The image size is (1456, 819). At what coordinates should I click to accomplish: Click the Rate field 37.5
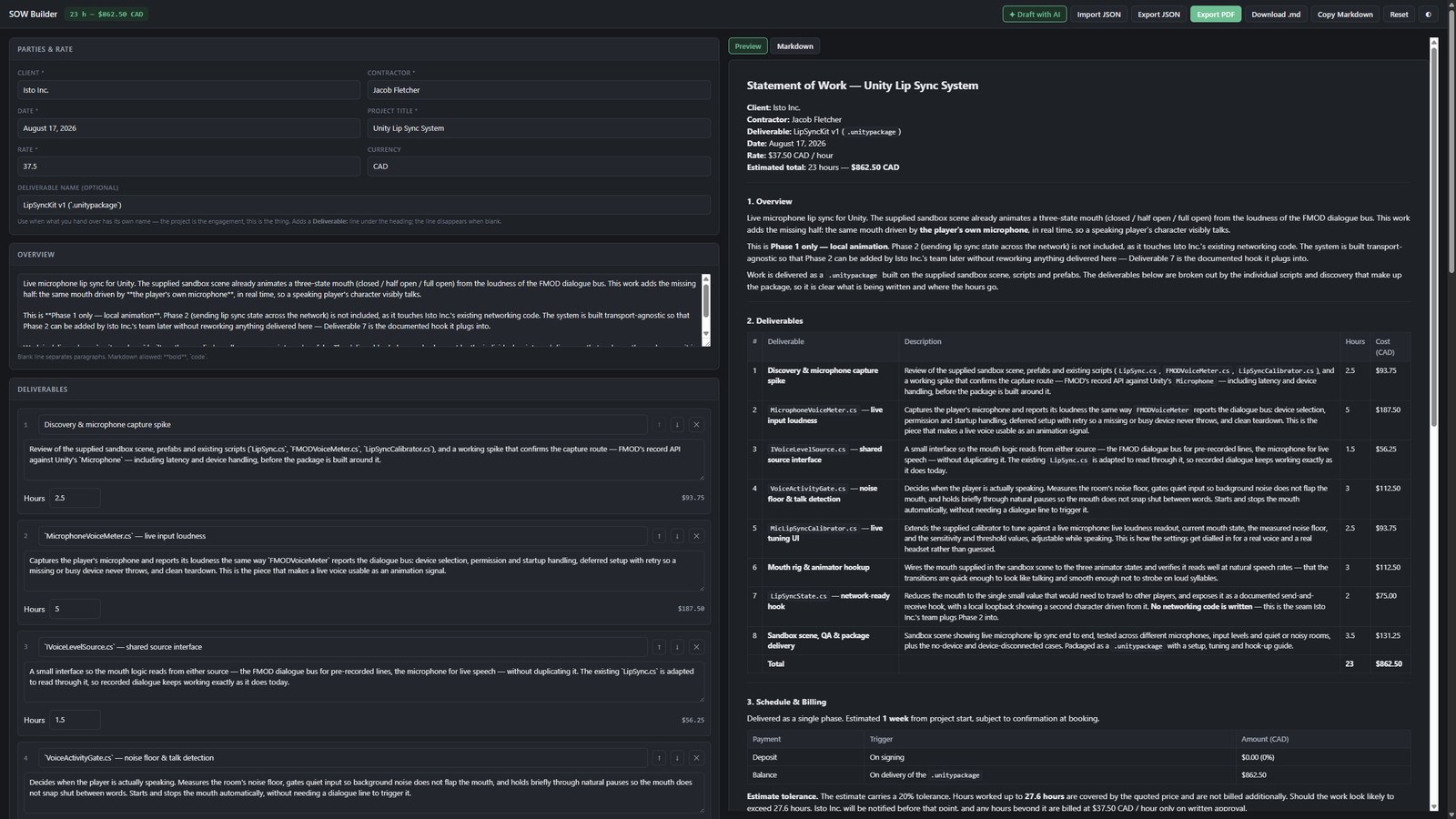188,167
